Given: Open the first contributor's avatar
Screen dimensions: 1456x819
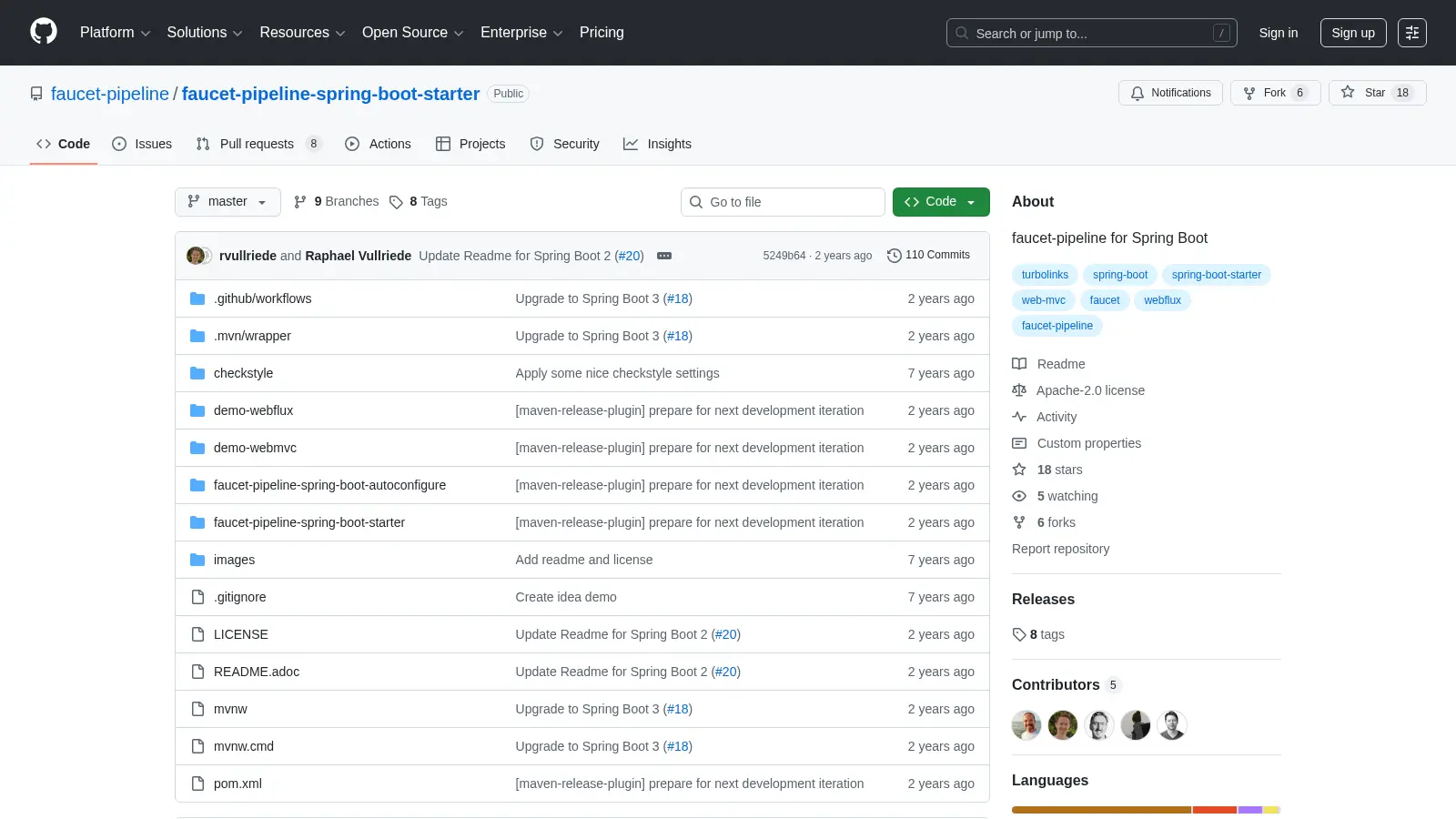Looking at the screenshot, I should [x=1026, y=725].
